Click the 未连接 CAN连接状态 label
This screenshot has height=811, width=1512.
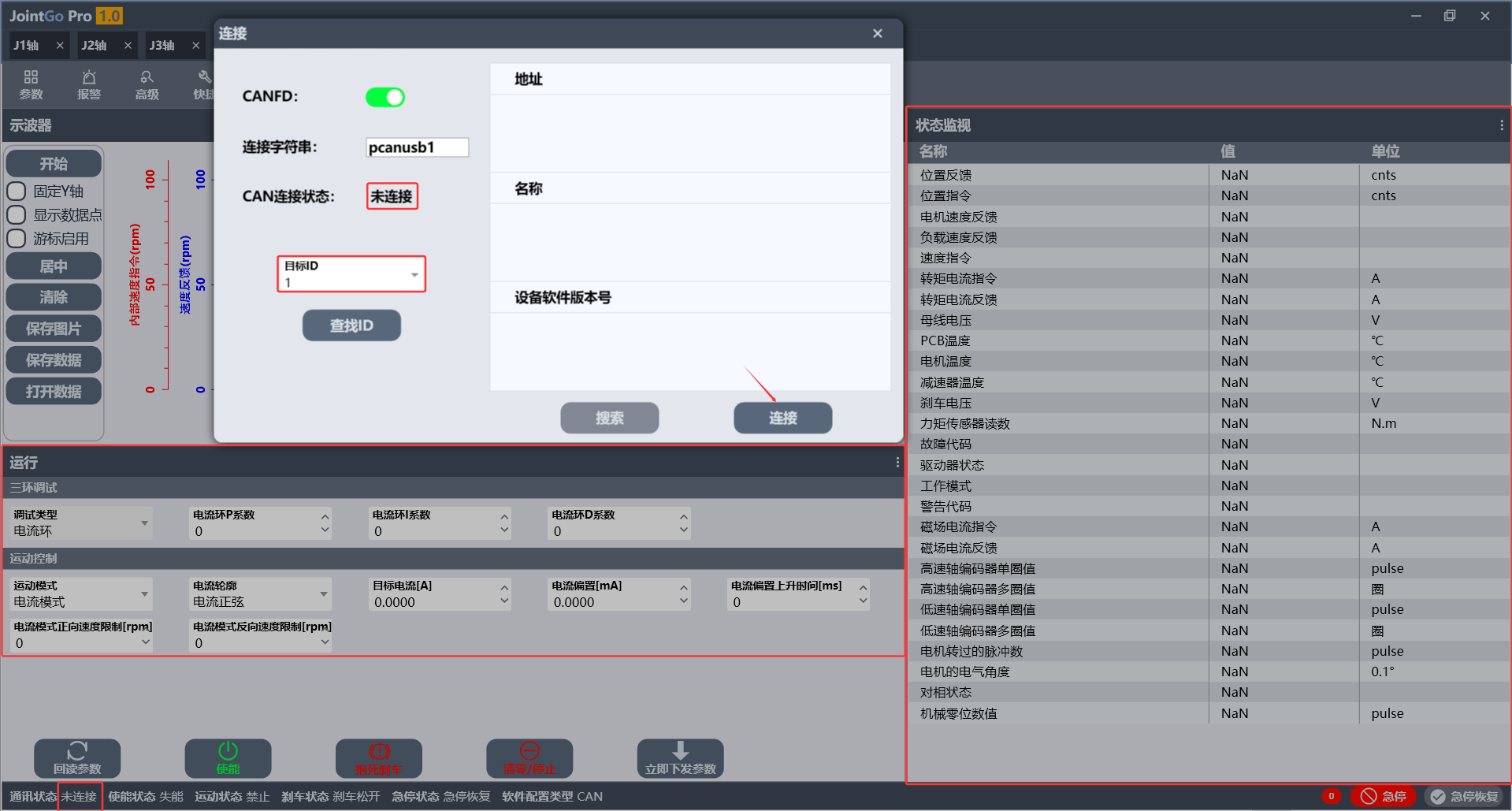click(392, 196)
